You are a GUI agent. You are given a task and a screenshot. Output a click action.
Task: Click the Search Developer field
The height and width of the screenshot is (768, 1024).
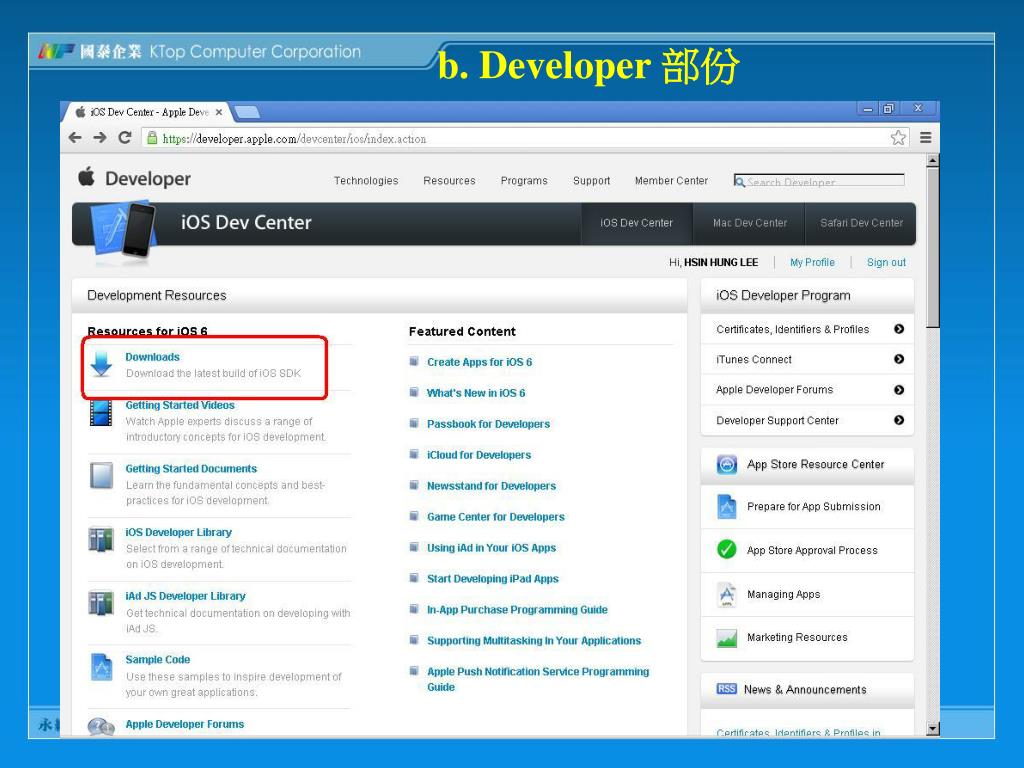[x=819, y=181]
